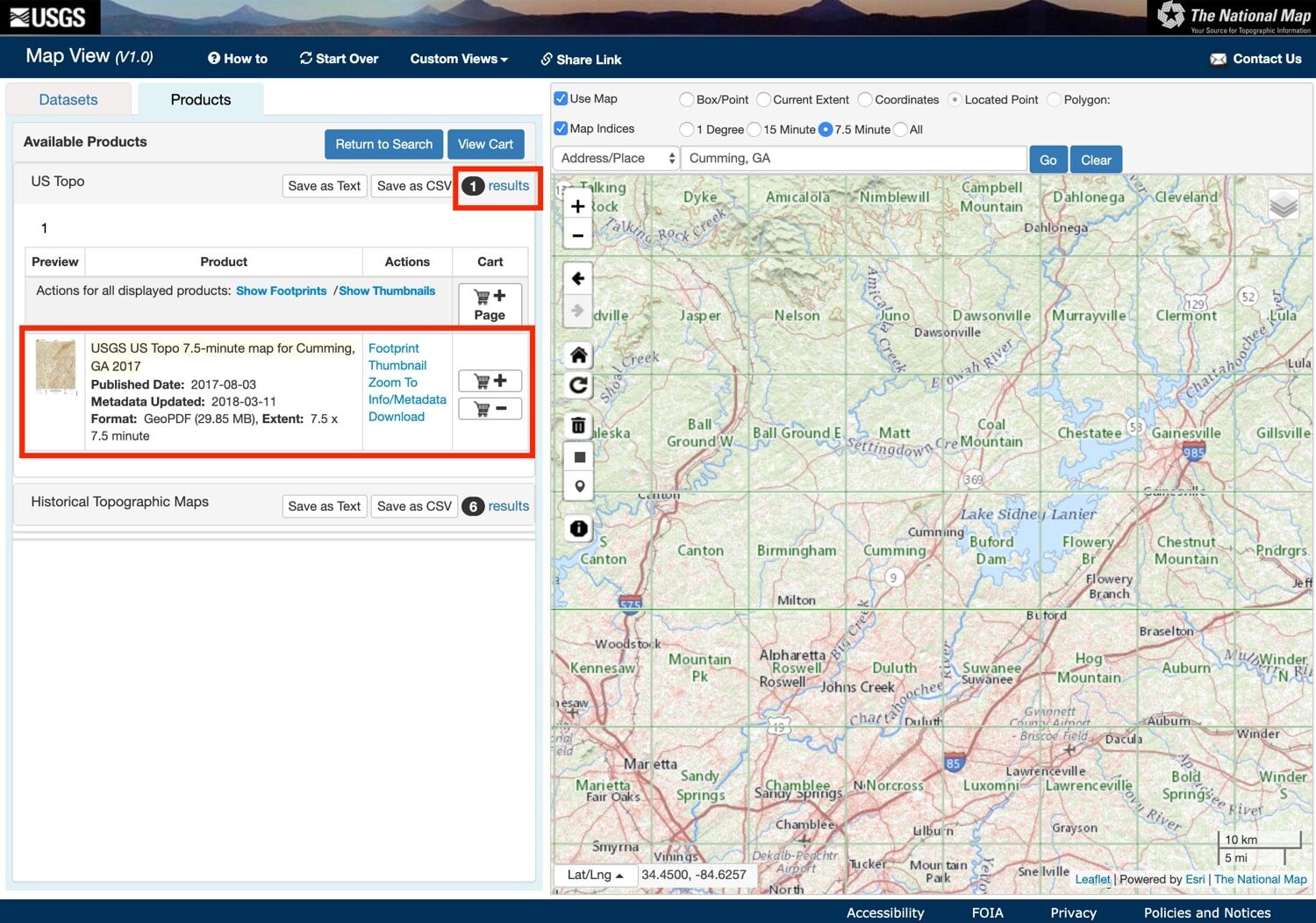Select the 15 Minute radio button

tap(755, 129)
